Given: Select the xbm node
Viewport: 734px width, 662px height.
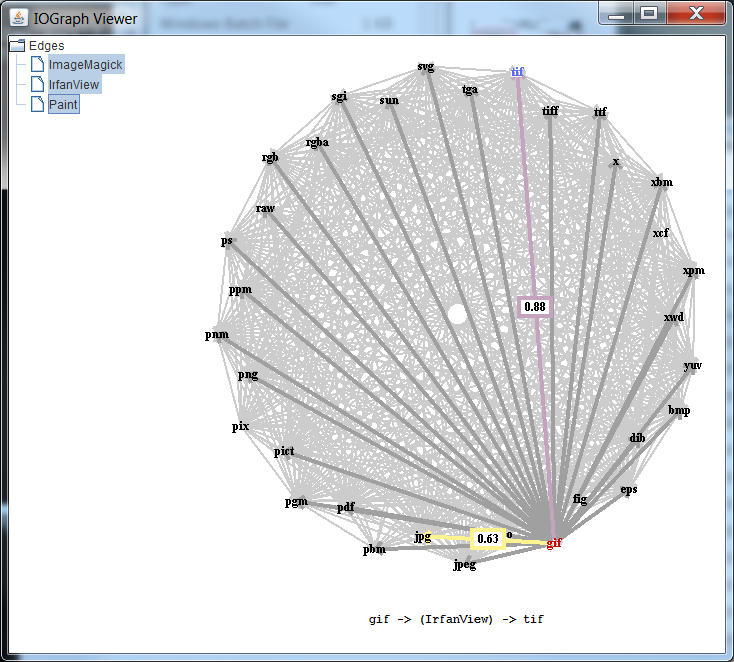Looking at the screenshot, I should (662, 182).
